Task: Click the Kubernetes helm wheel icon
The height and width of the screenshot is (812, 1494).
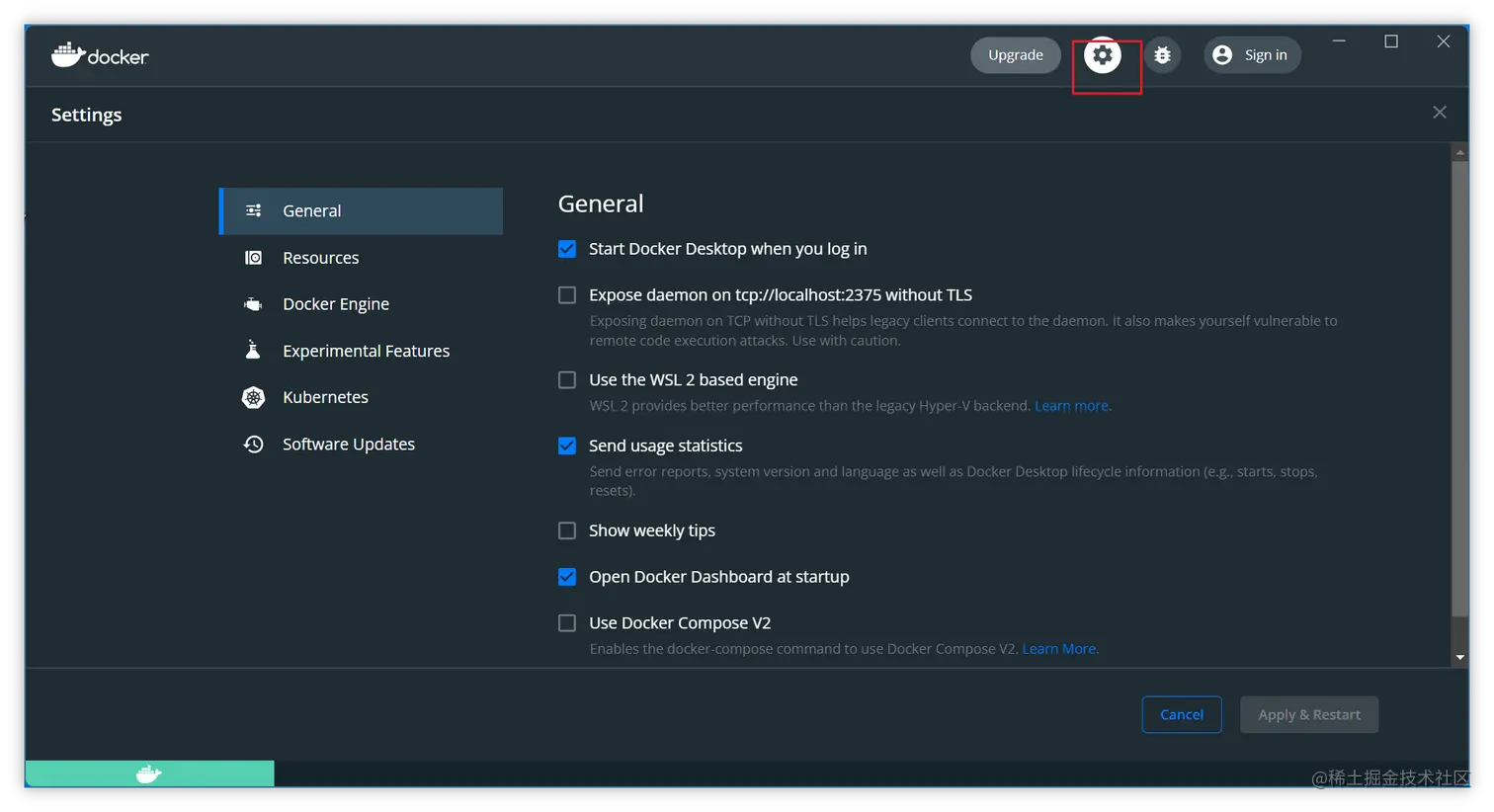Action: pos(254,397)
